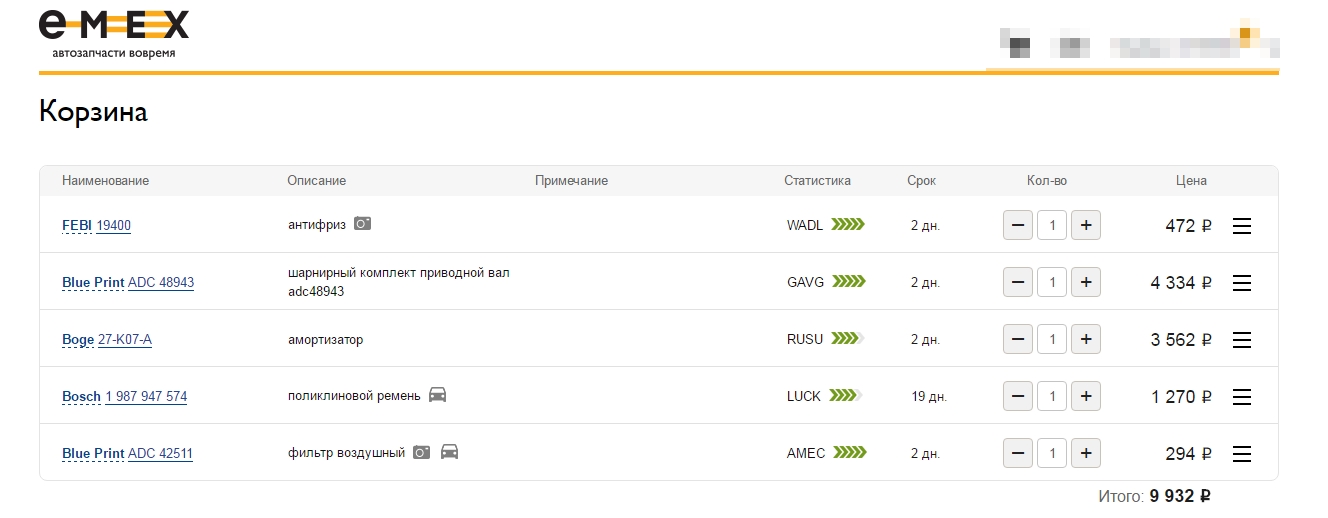This screenshot has height=518, width=1328.
Task: Open hamburger menu for ADC 48943 row
Action: click(x=1241, y=283)
